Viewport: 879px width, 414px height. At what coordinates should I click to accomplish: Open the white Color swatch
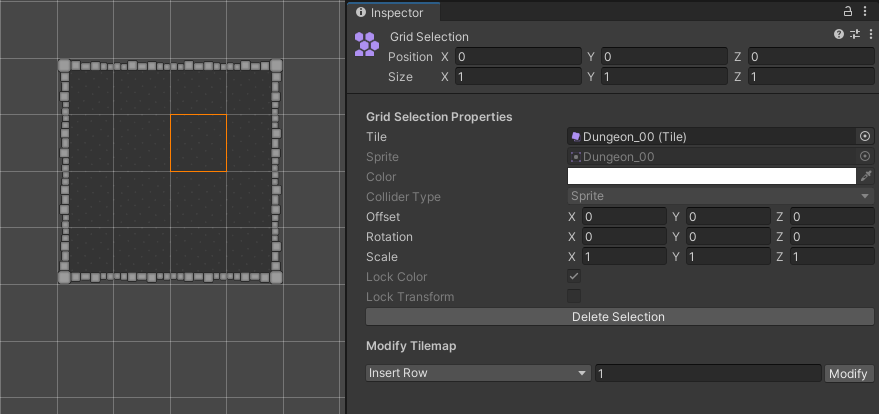point(711,177)
